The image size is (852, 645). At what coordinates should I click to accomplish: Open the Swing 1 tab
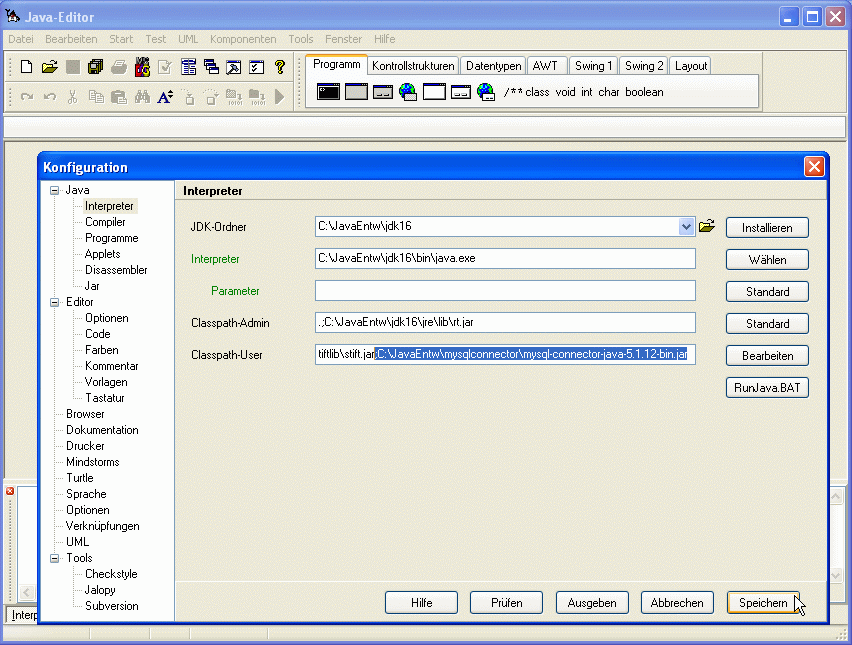coord(593,66)
